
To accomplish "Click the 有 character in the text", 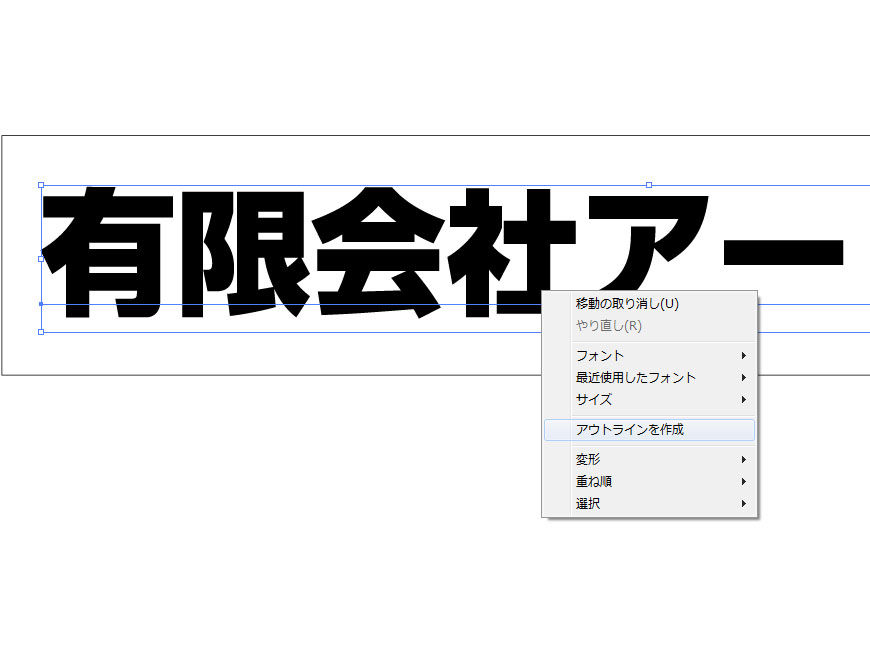I will pyautogui.click(x=108, y=253).
